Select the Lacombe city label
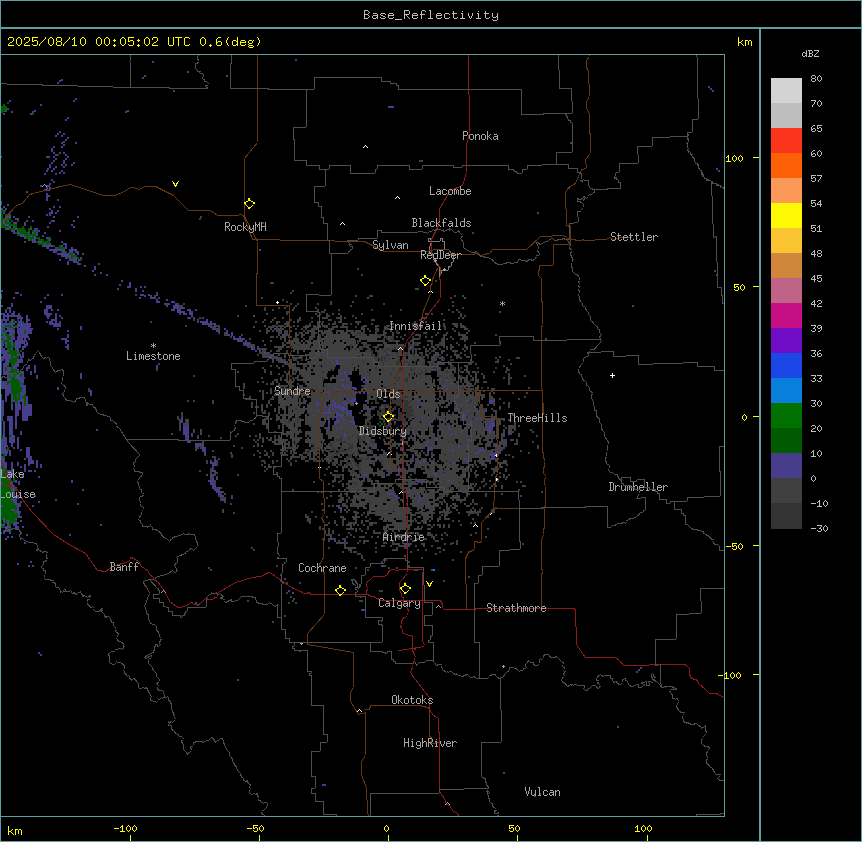This screenshot has width=862, height=842. [x=450, y=191]
